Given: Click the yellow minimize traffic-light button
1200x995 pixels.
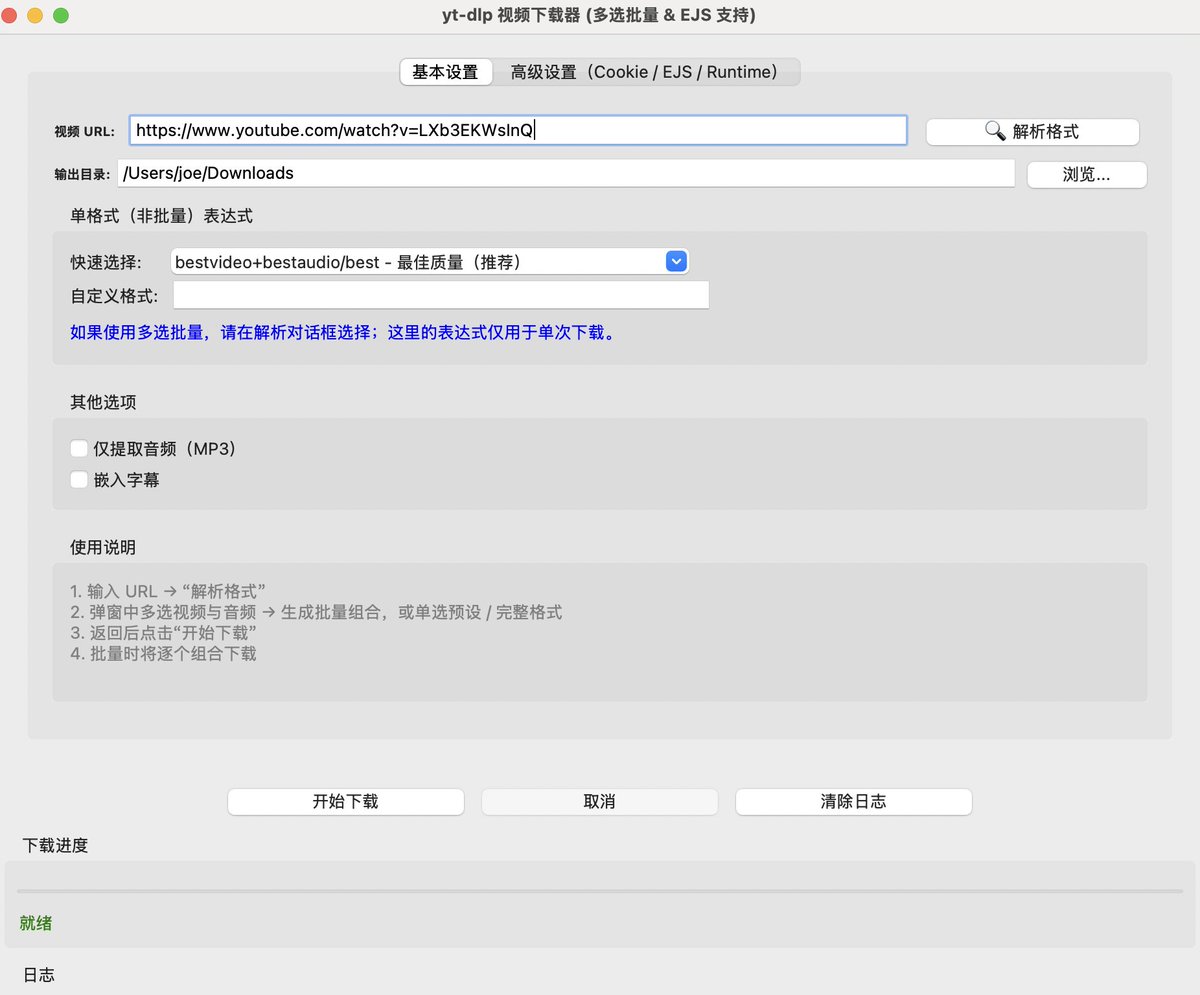Looking at the screenshot, I should pos(35,15).
